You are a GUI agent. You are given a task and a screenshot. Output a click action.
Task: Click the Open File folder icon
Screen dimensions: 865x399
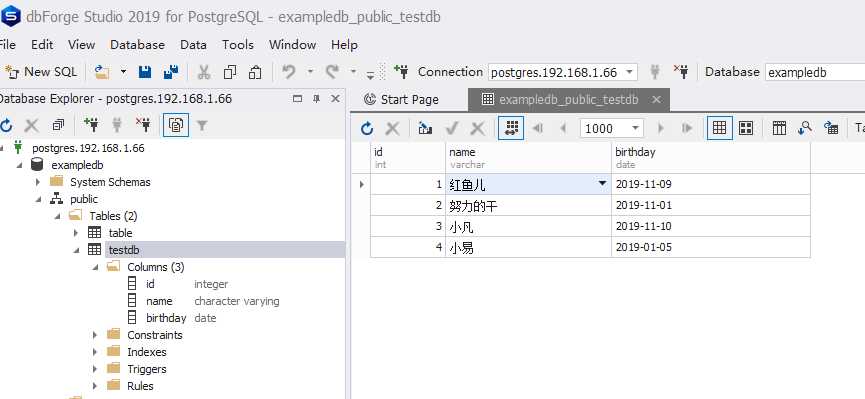pyautogui.click(x=102, y=72)
